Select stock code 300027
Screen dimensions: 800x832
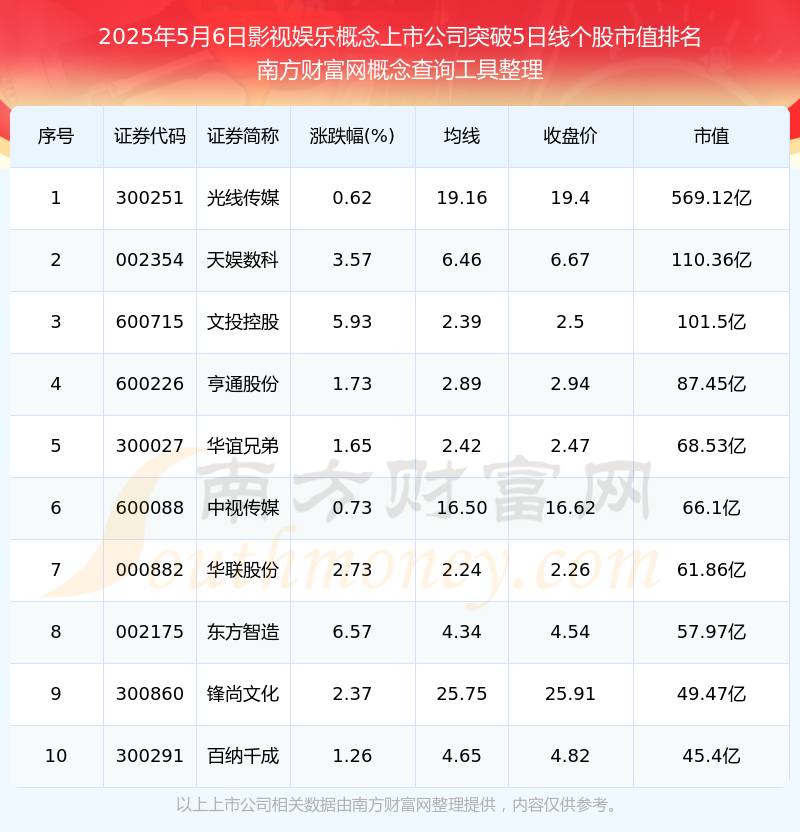point(150,446)
